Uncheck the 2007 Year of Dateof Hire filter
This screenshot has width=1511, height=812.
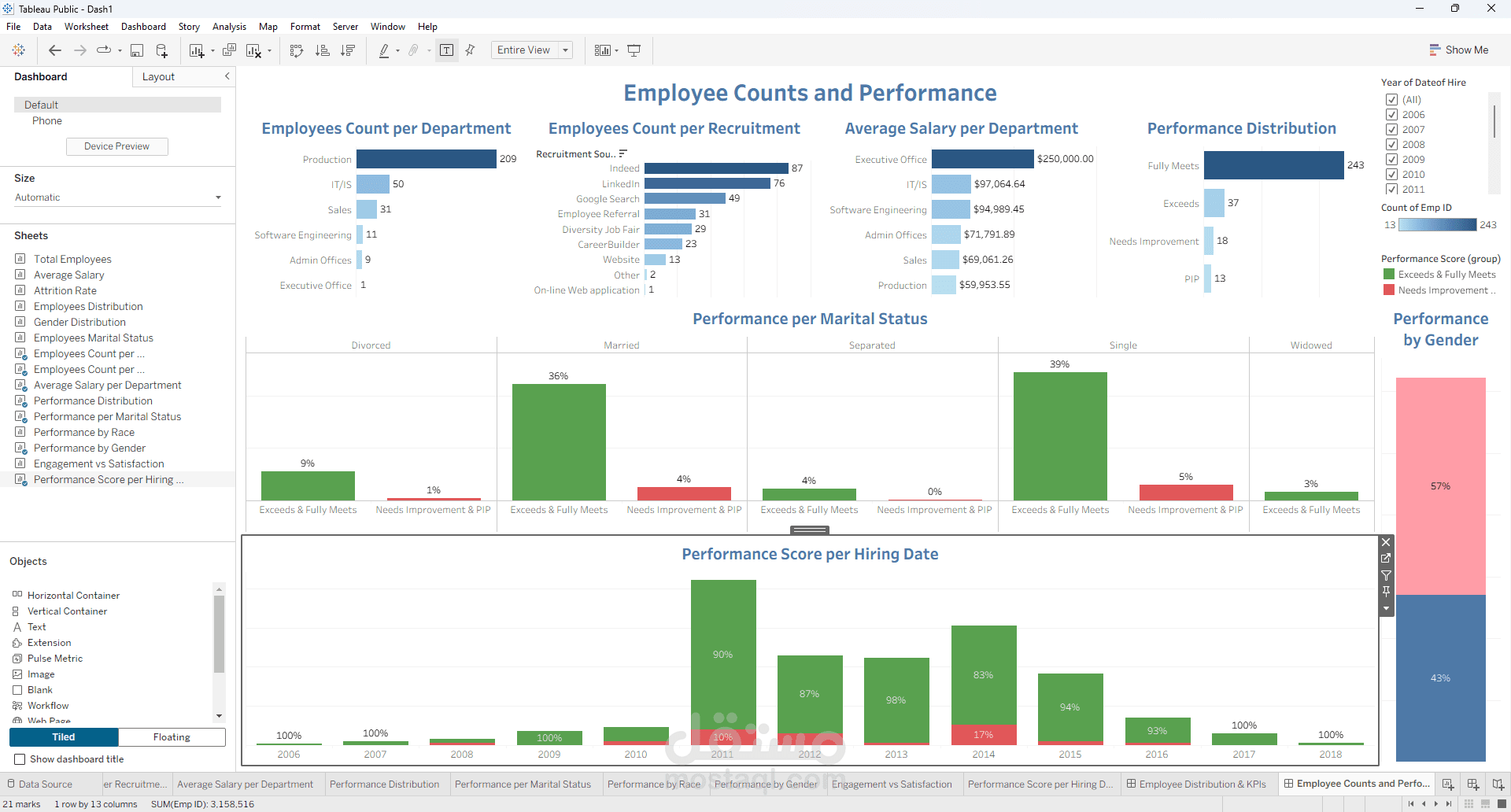1391,129
